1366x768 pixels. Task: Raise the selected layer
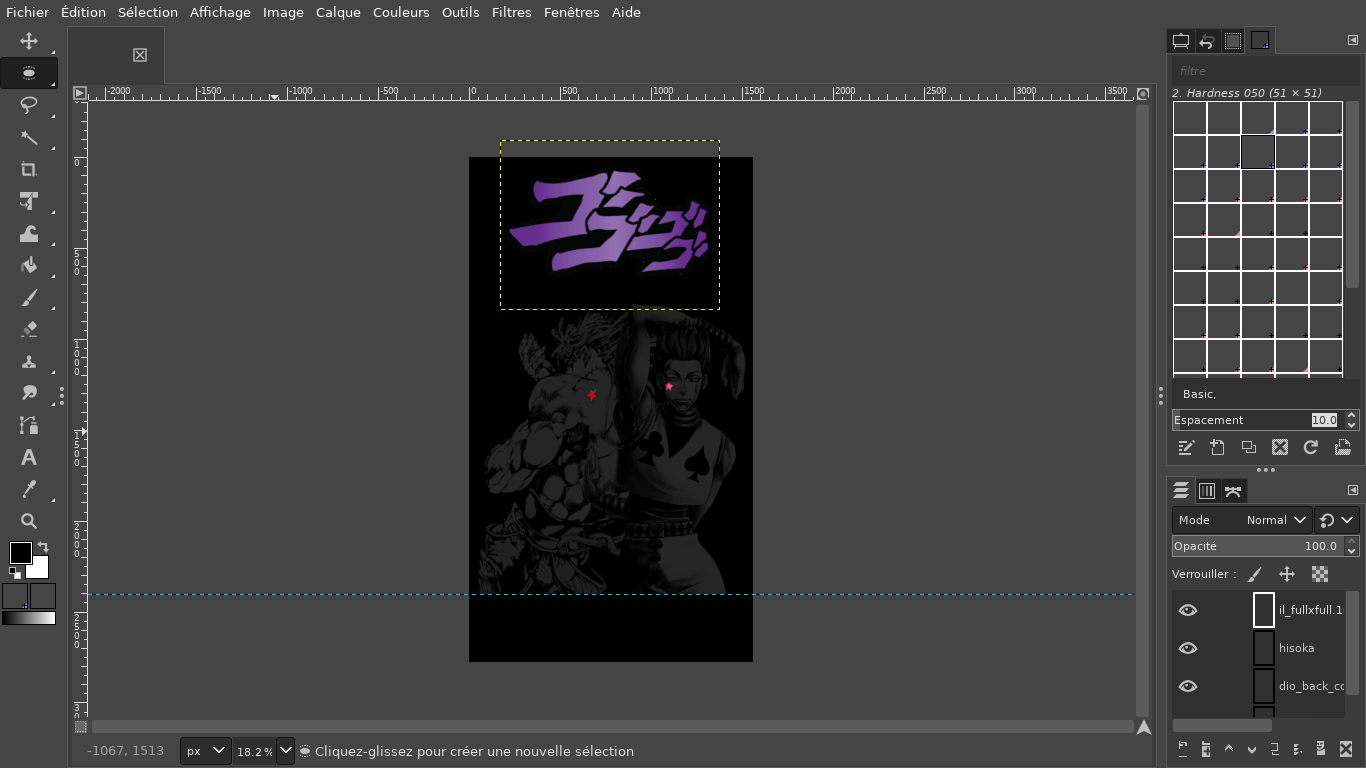[x=1229, y=748]
